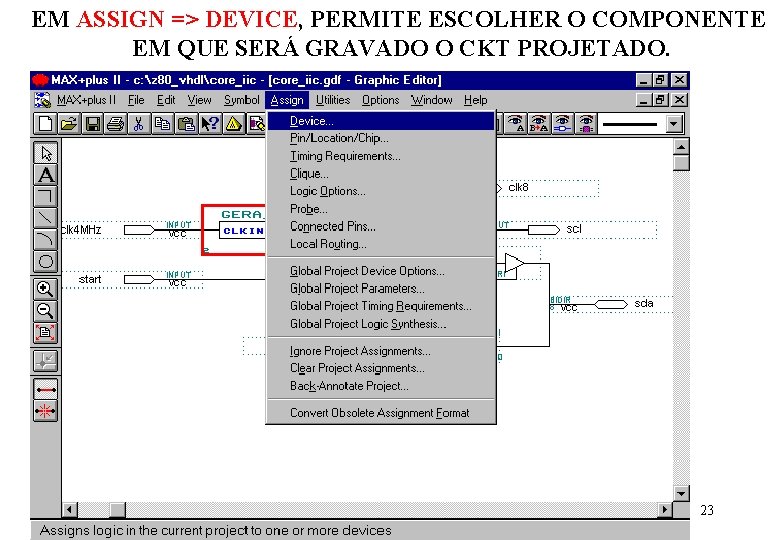Click the horizontal scrollbar right arrow
Image resolution: width=780 pixels, height=540 pixels.
click(665, 510)
